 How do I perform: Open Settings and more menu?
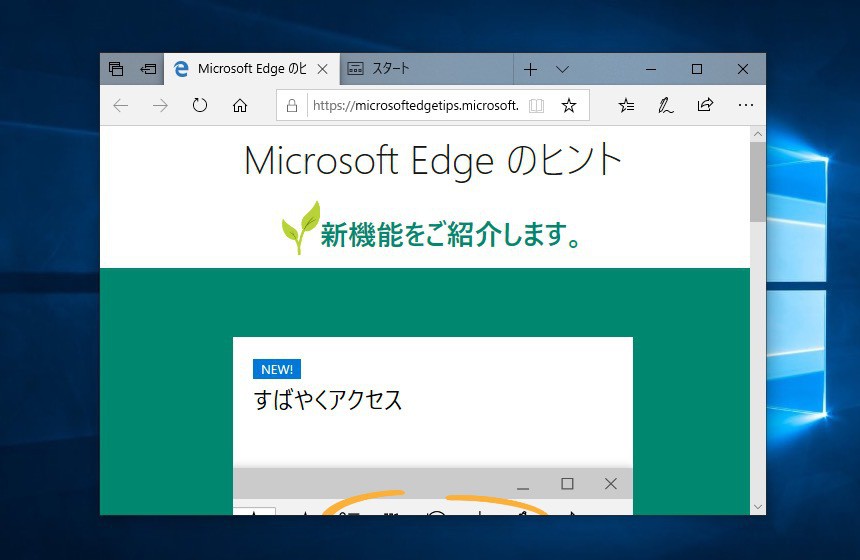(x=745, y=105)
